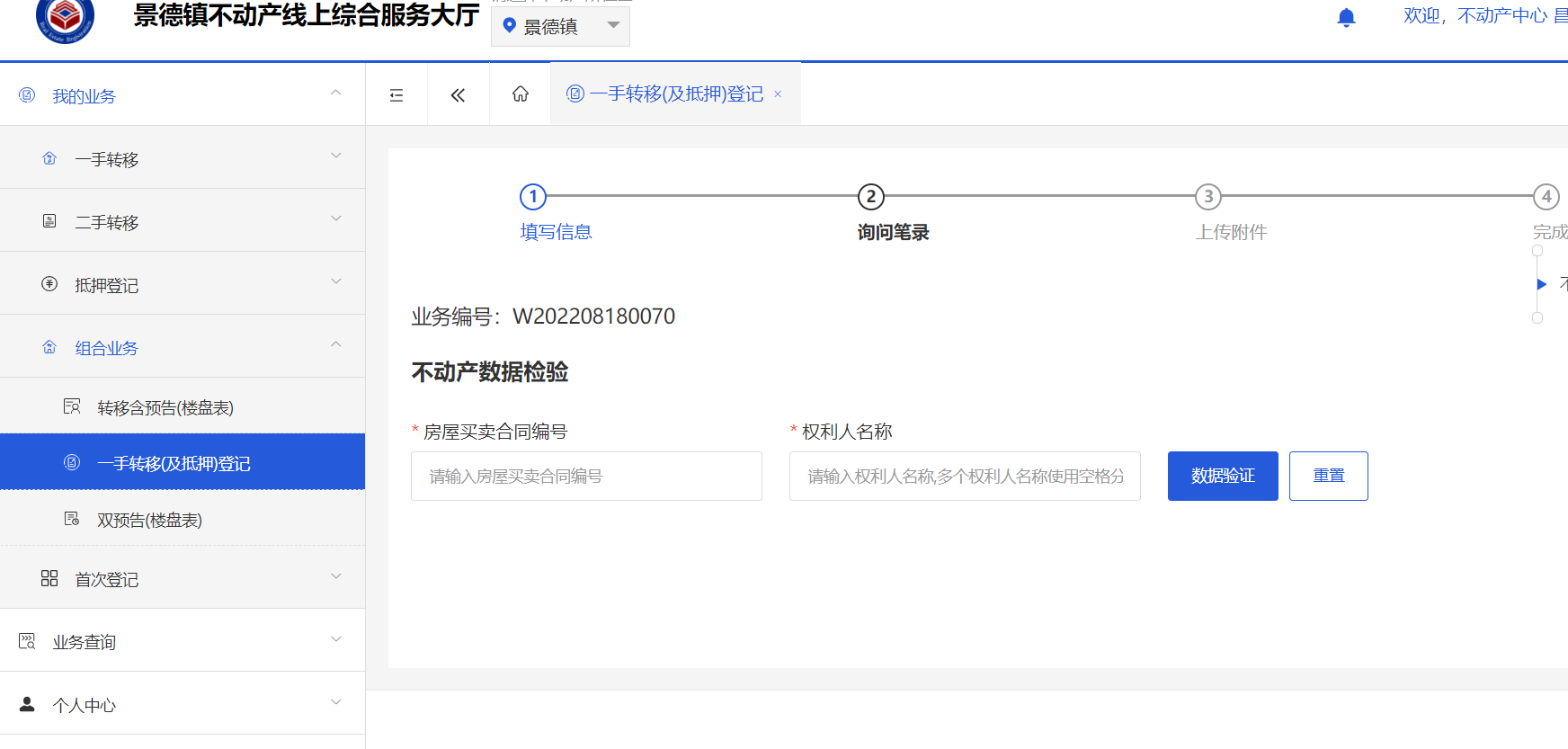This screenshot has width=1568, height=749.
Task: Click the 数据验证 button
Action: tap(1222, 476)
